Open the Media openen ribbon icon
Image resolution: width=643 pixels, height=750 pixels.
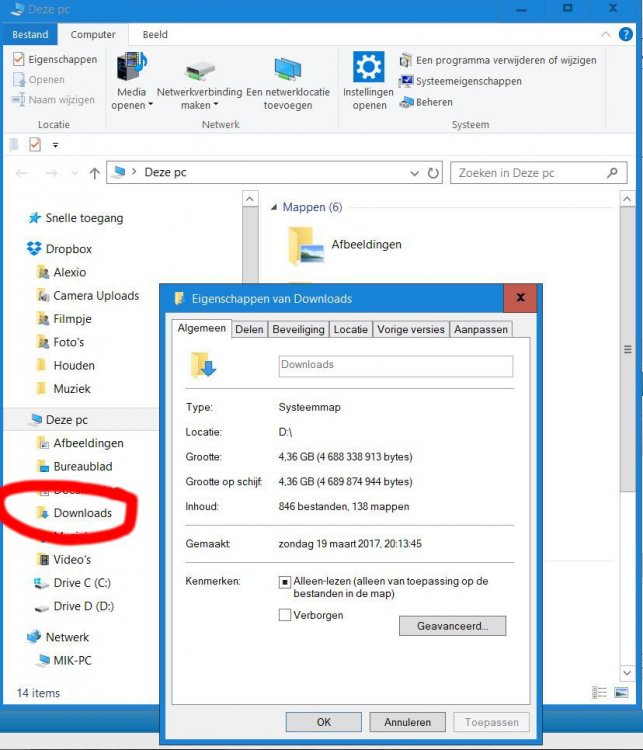pos(131,69)
